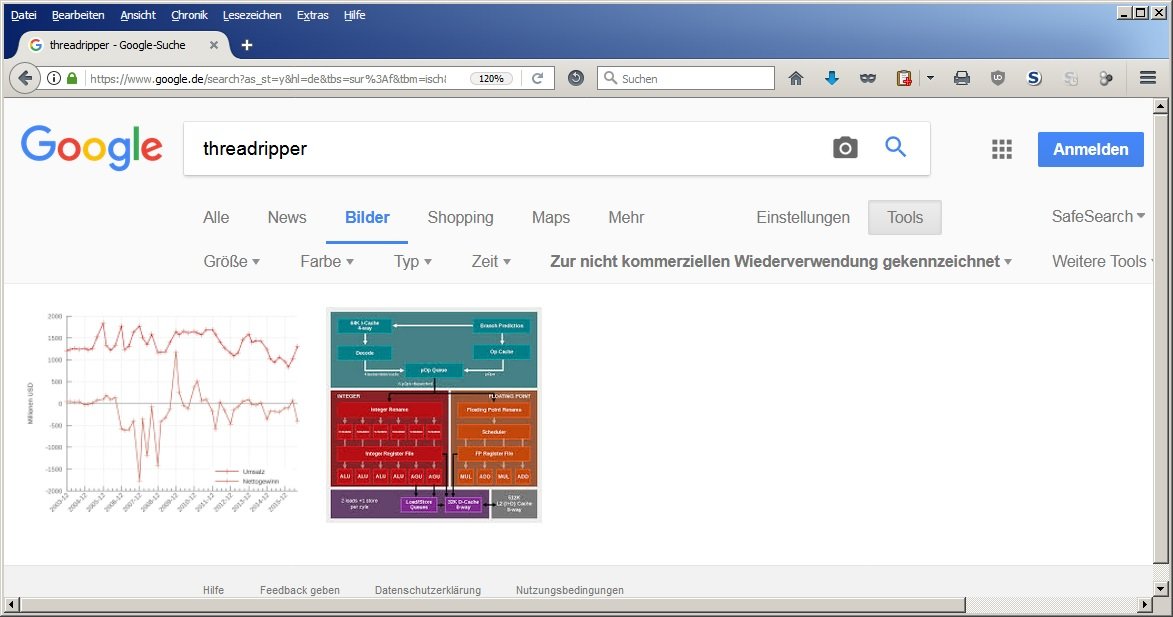
Task: Expand the arrow next to clipboard icon
Action: pyautogui.click(x=930, y=78)
